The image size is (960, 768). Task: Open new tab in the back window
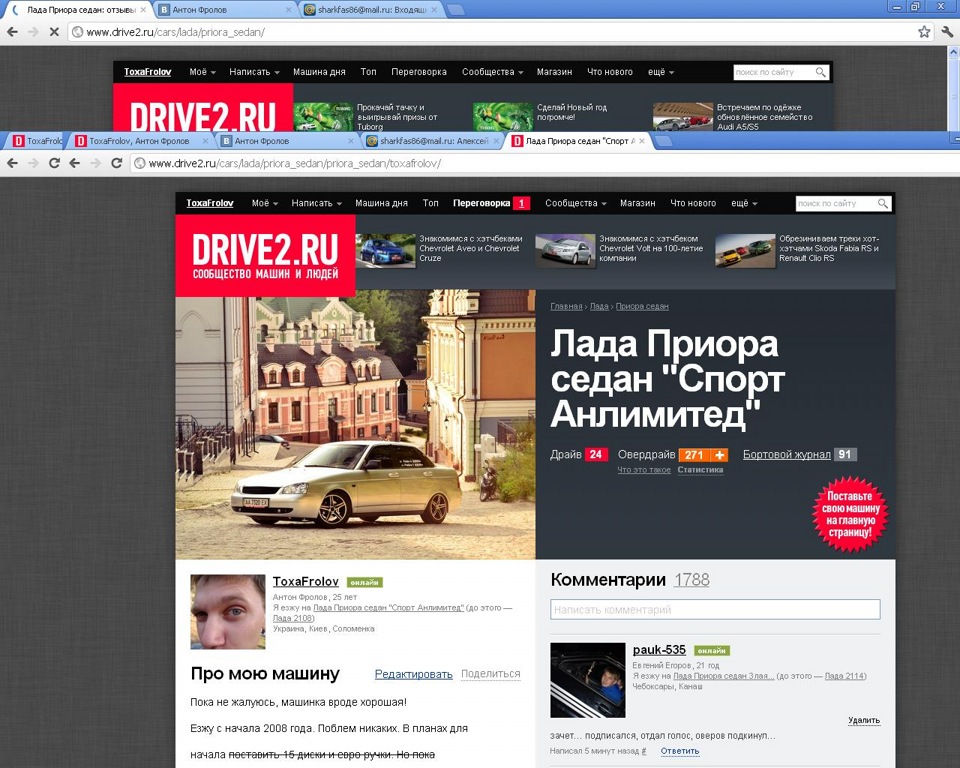[455, 10]
